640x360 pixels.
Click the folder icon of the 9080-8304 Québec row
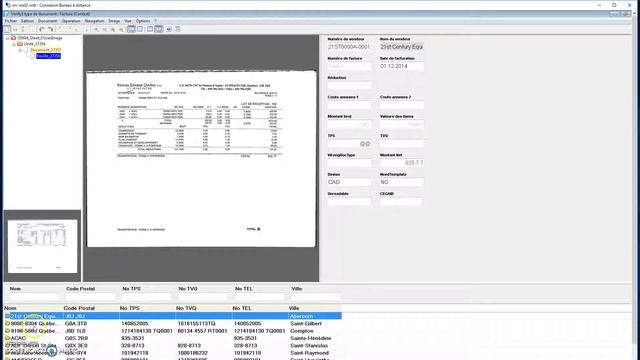(7, 323)
